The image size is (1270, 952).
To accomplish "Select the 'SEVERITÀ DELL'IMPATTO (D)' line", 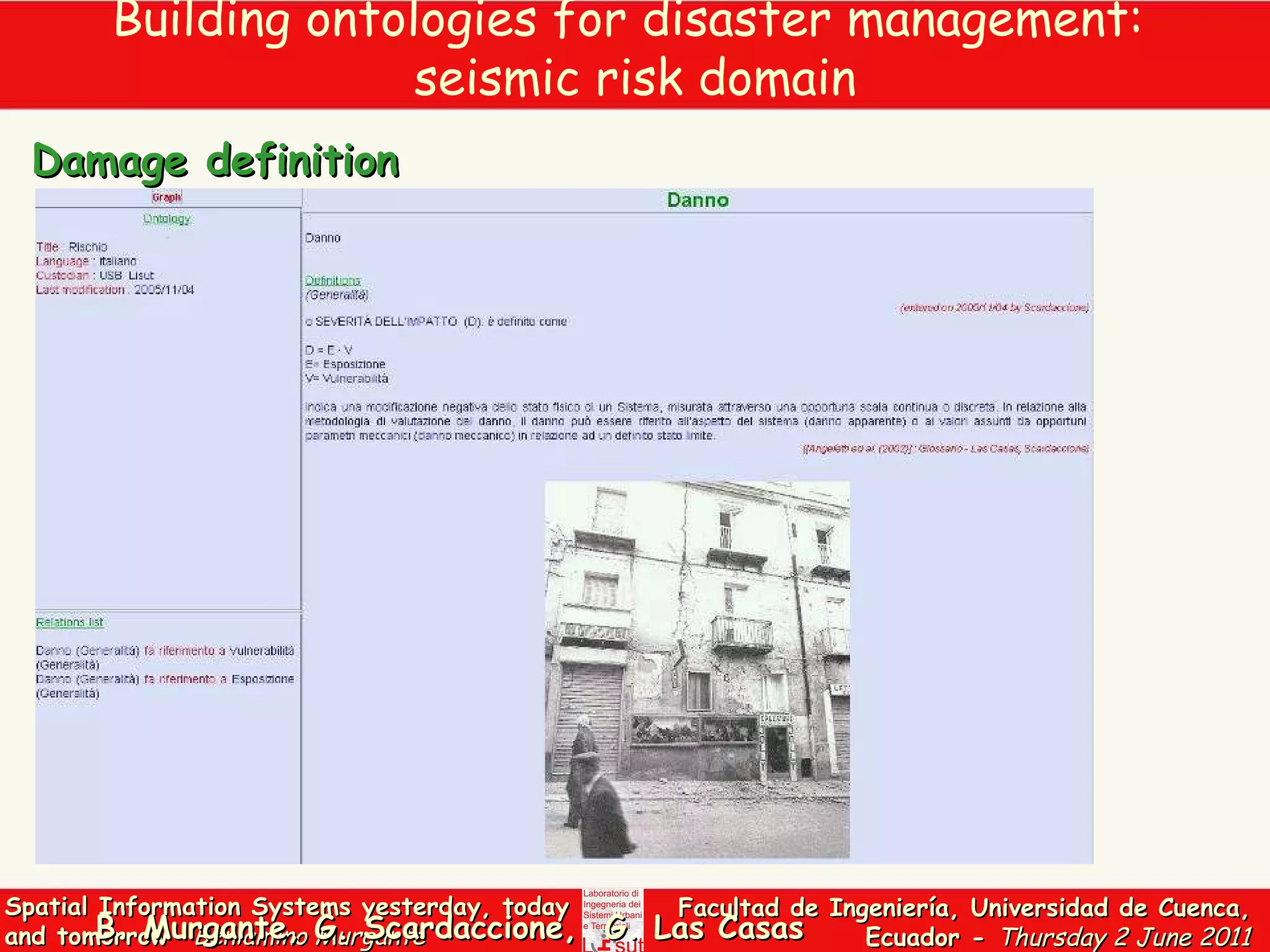I will coord(436,322).
